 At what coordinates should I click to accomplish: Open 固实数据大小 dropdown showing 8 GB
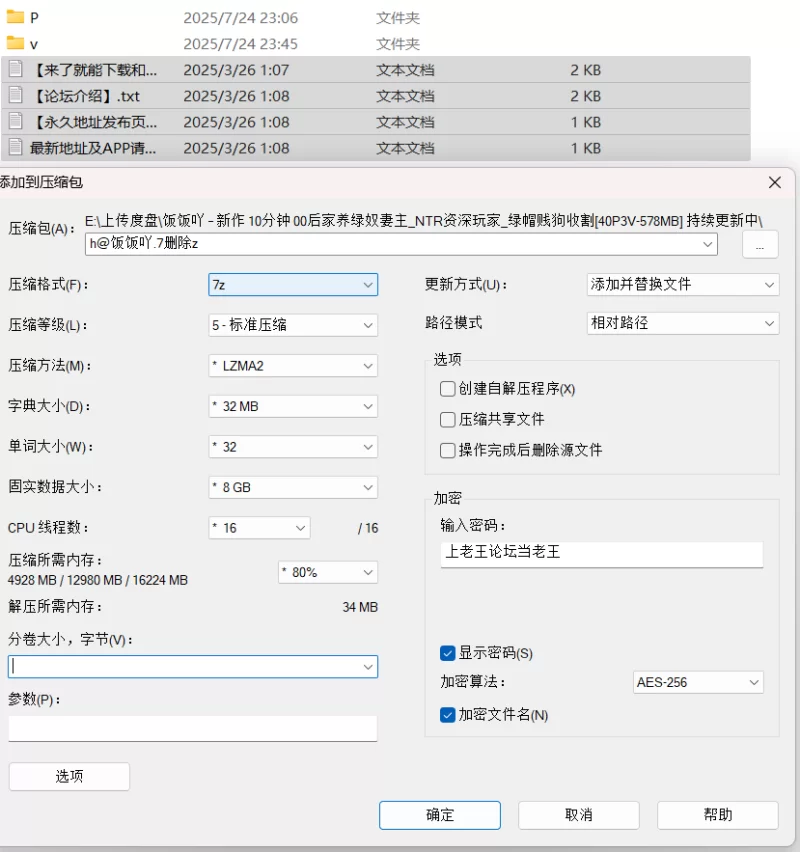(x=293, y=487)
